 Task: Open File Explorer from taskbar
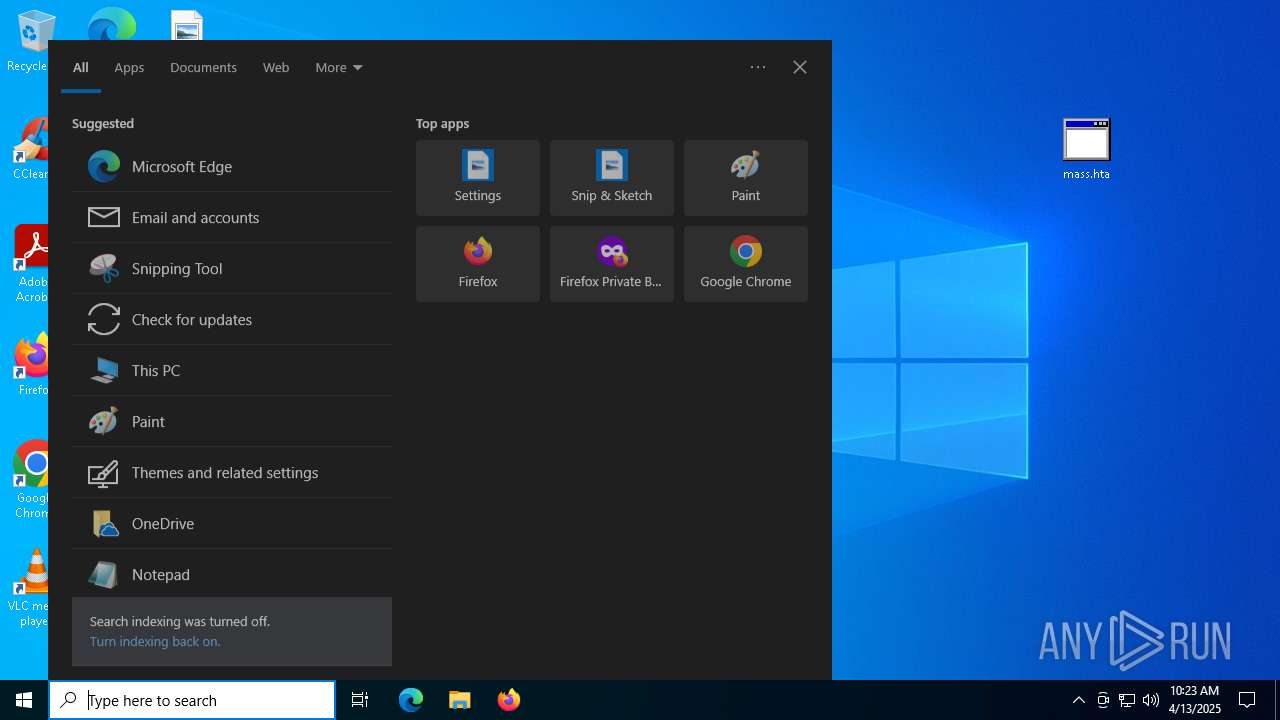pyautogui.click(x=460, y=700)
